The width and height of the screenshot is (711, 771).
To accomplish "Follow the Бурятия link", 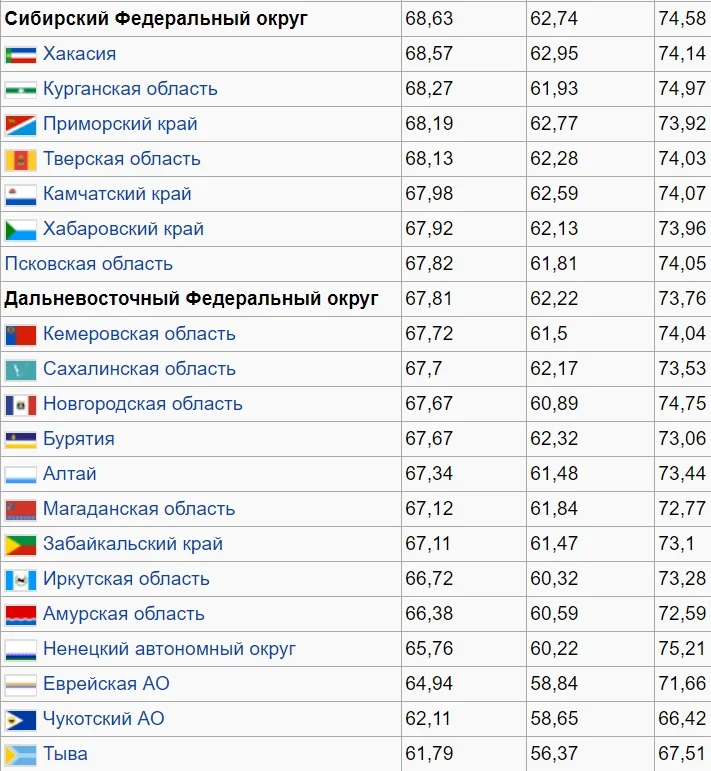I will point(79,439).
